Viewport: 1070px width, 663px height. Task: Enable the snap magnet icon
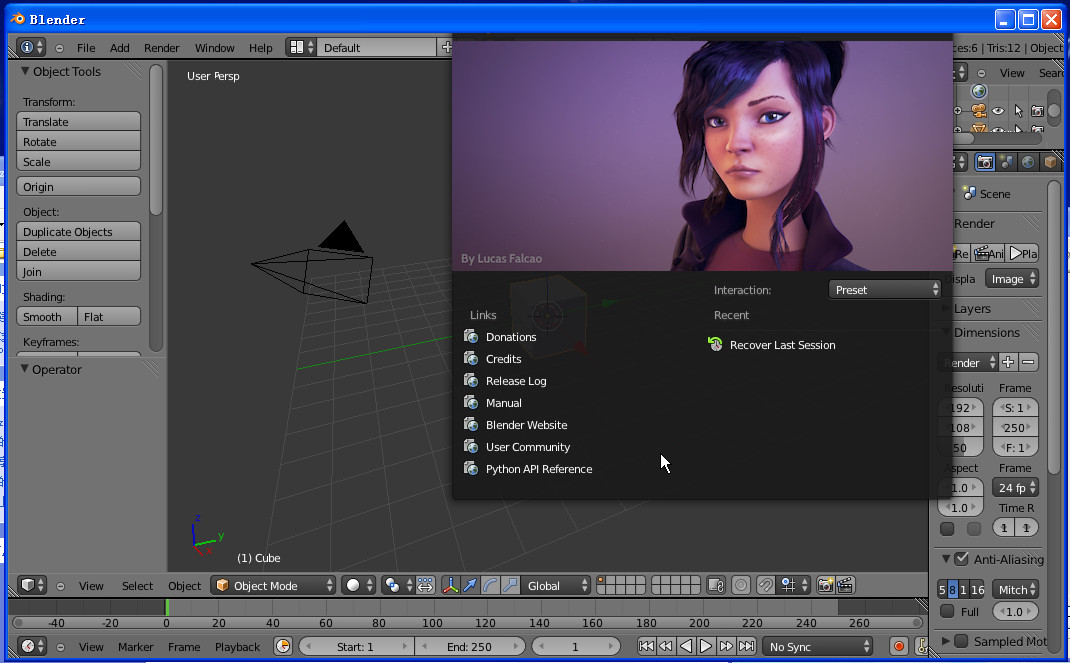767,585
